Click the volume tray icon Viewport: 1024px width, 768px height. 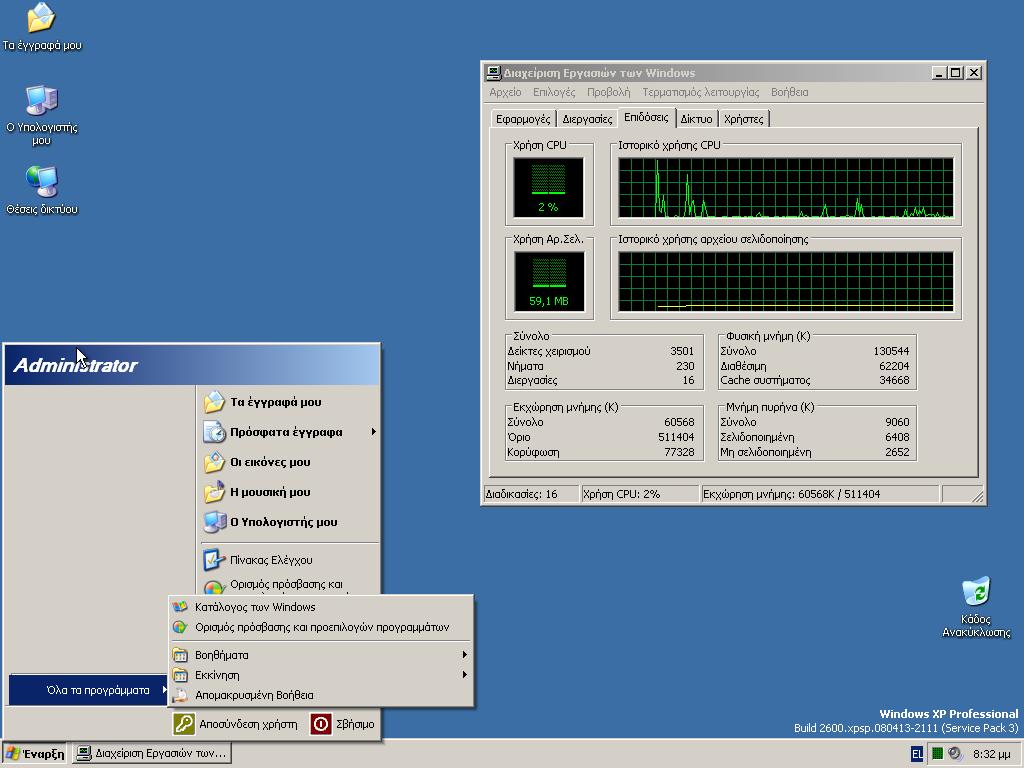coord(955,754)
